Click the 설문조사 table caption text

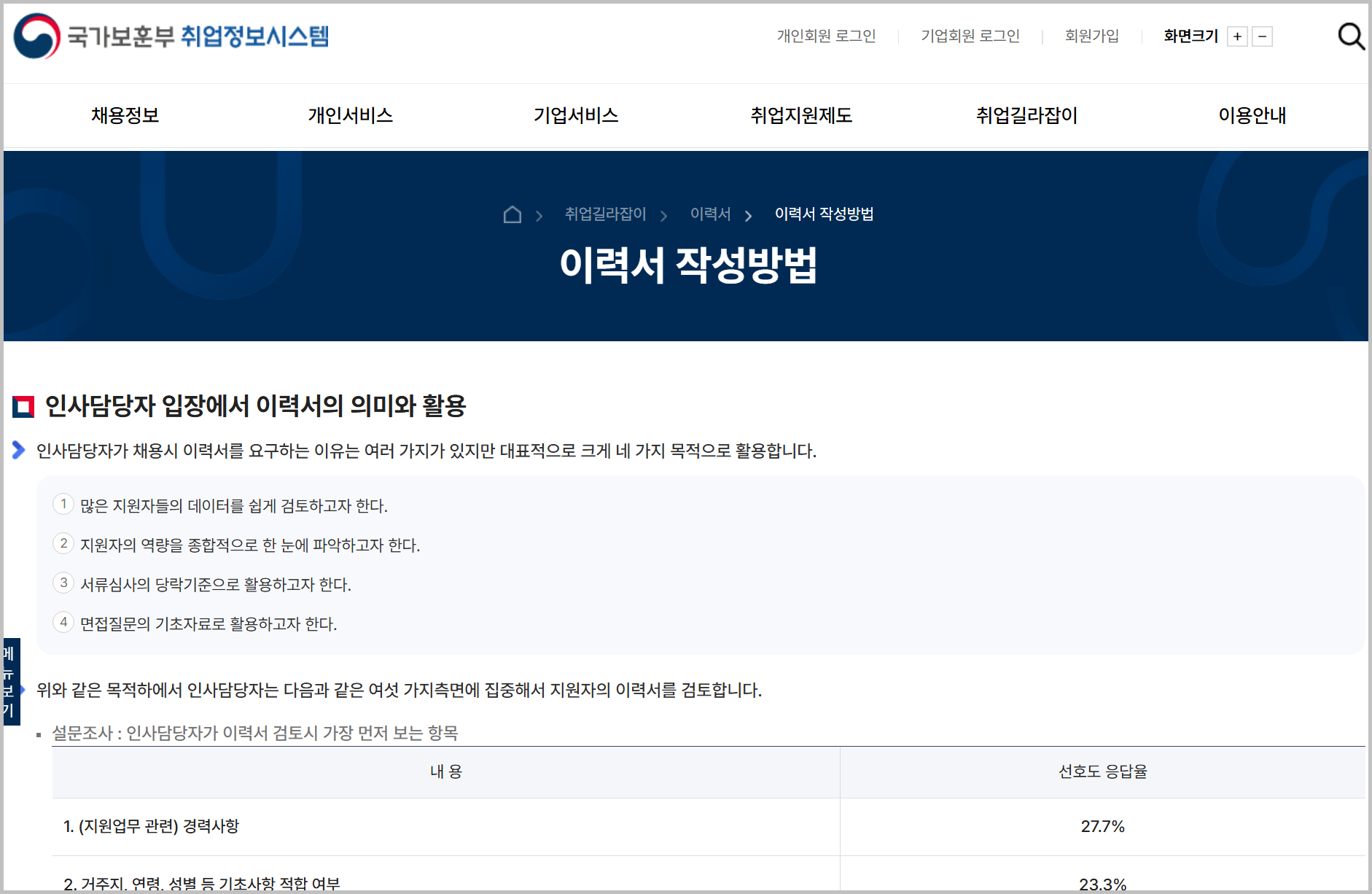[255, 733]
